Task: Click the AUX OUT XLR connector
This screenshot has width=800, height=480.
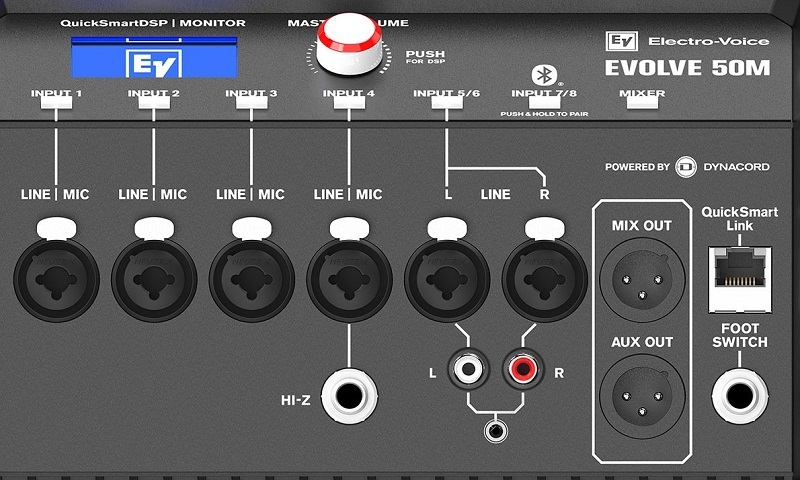Action: click(x=642, y=396)
